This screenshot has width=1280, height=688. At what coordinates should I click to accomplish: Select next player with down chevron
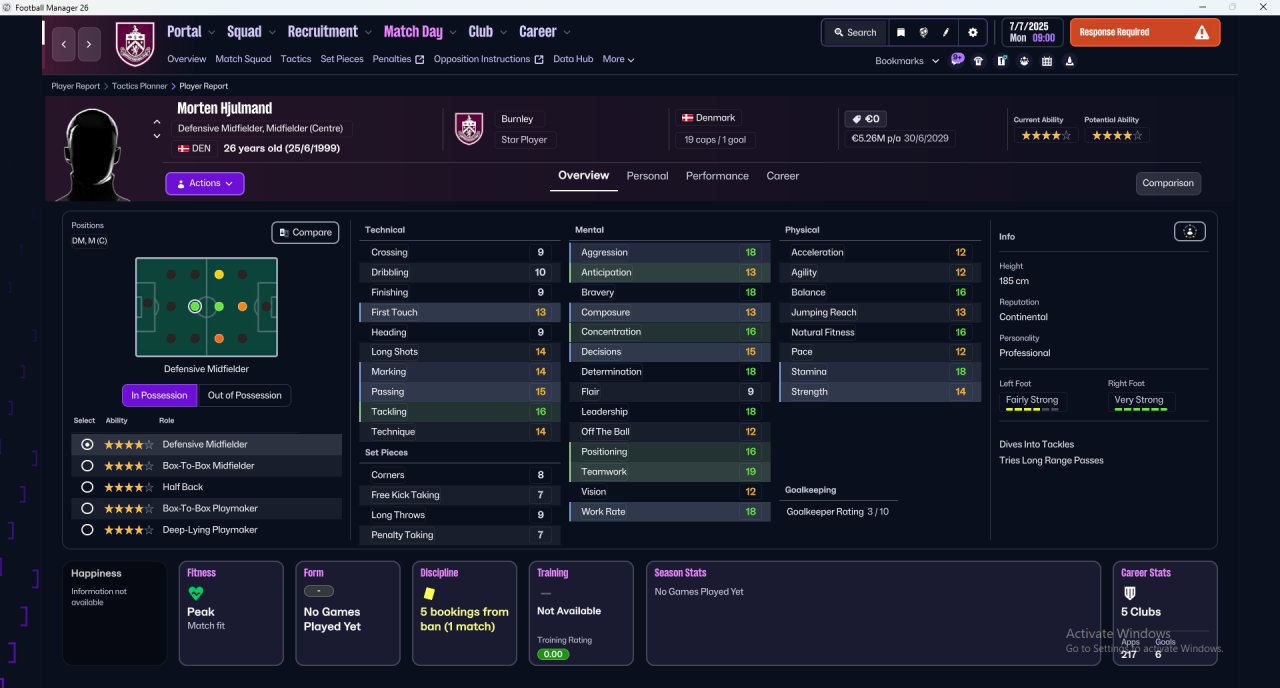tap(157, 136)
